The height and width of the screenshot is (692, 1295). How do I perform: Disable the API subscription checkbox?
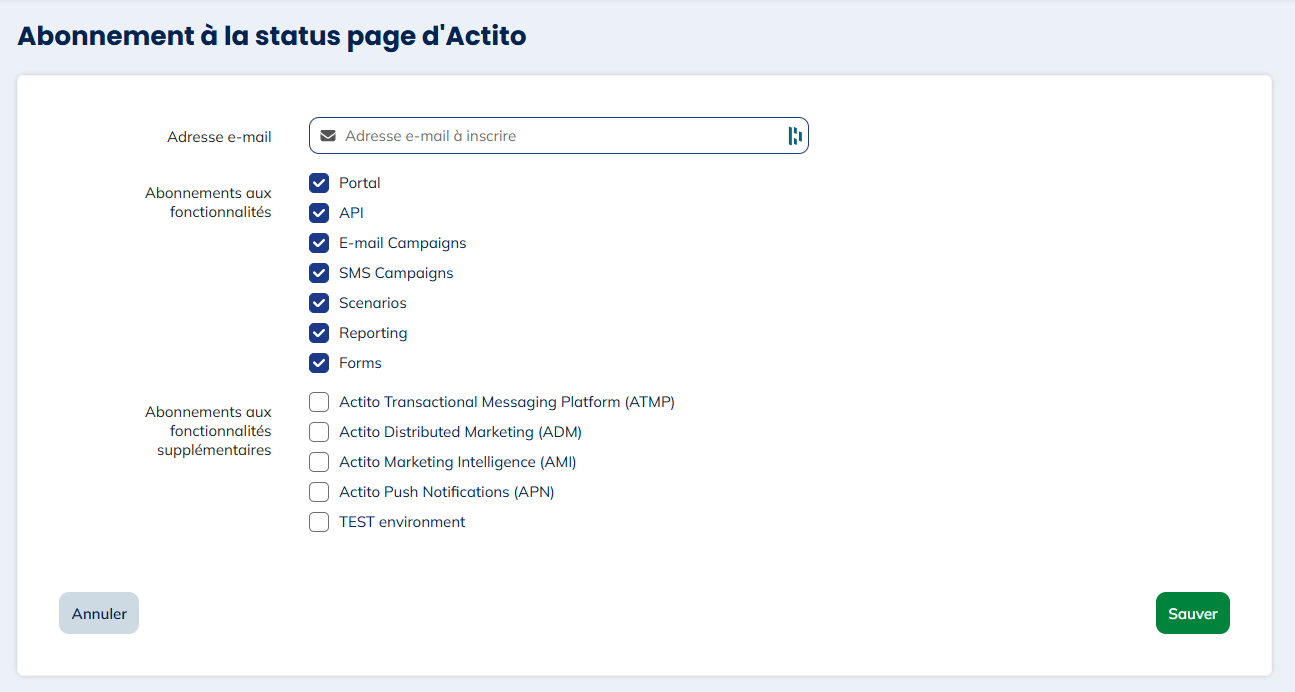(319, 213)
